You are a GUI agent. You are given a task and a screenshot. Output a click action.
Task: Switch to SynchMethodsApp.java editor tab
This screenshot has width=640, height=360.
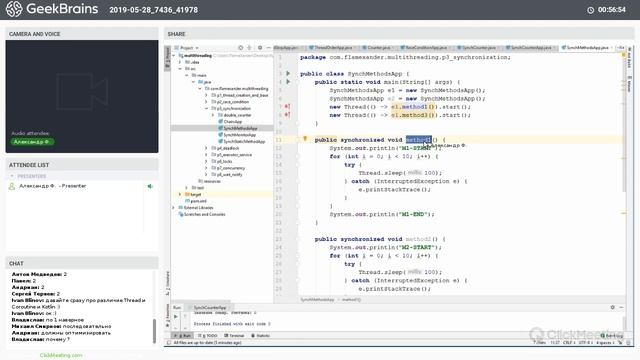coord(587,48)
